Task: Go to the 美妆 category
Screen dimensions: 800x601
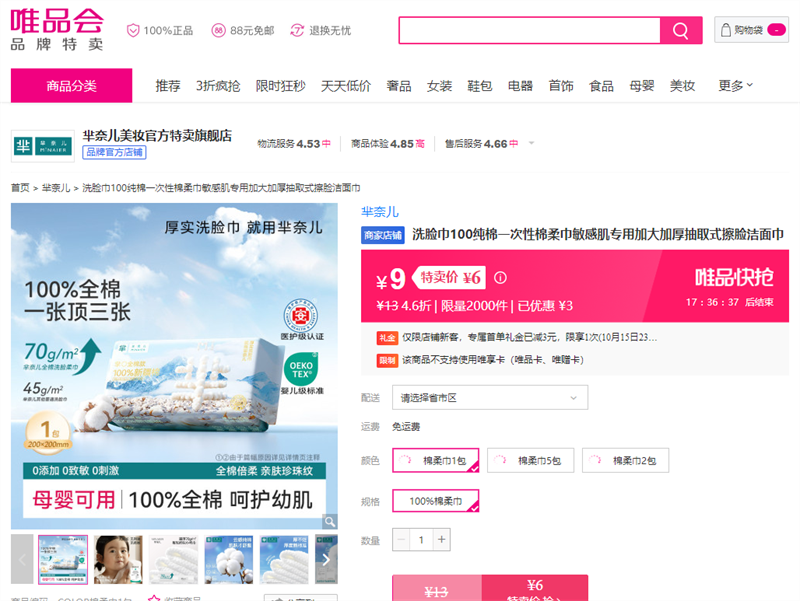Action: click(x=682, y=86)
